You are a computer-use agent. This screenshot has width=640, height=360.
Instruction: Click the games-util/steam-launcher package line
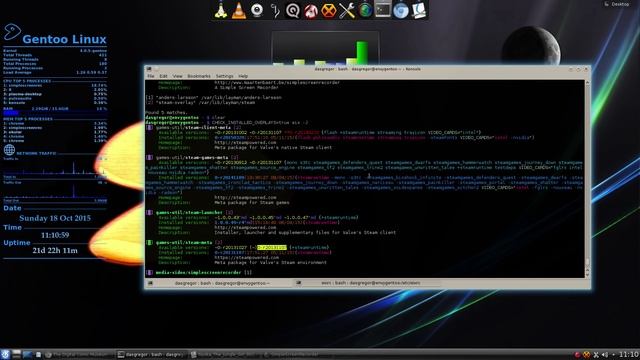point(190,213)
